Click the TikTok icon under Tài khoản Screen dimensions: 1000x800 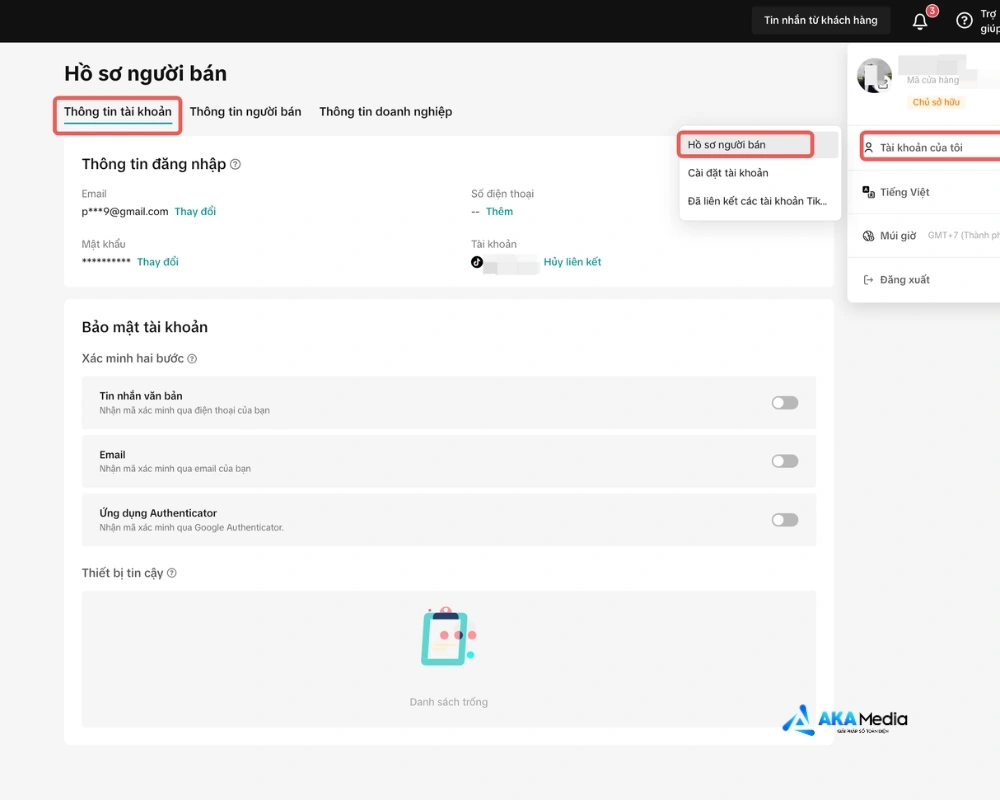pyautogui.click(x=477, y=262)
